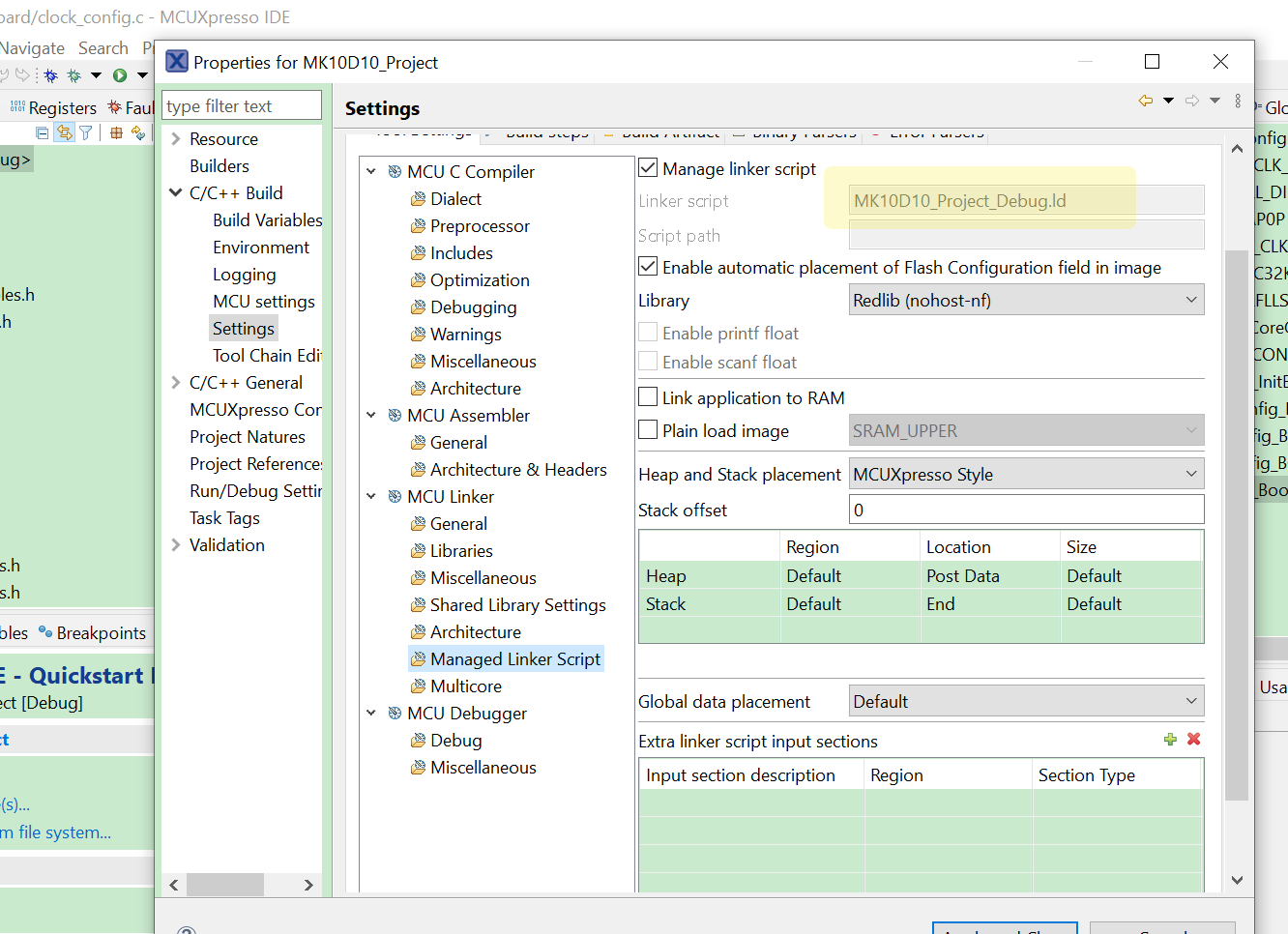Expand the Resource tree node

point(176,138)
